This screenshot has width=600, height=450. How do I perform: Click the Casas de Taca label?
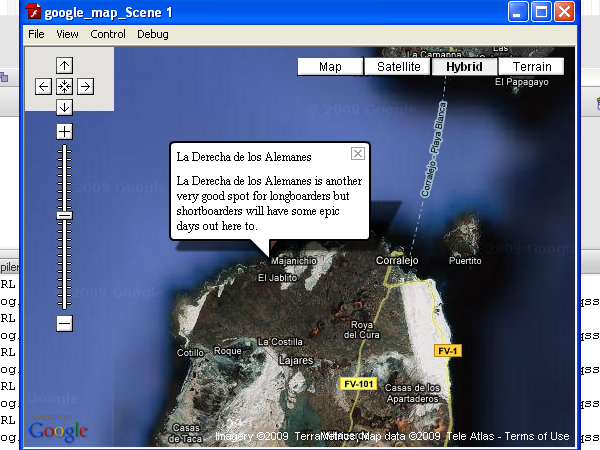pyautogui.click(x=185, y=433)
